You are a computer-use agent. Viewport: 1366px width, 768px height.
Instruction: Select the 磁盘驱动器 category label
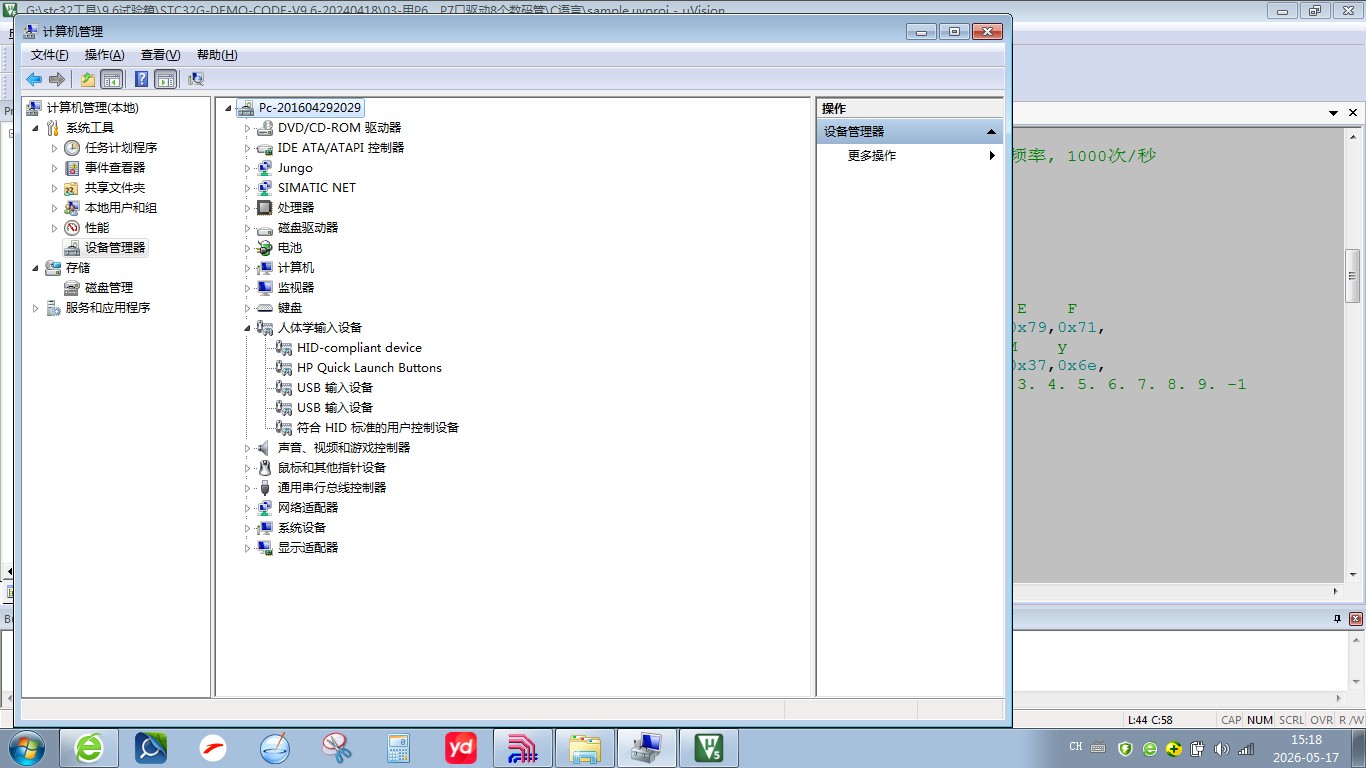click(x=308, y=228)
